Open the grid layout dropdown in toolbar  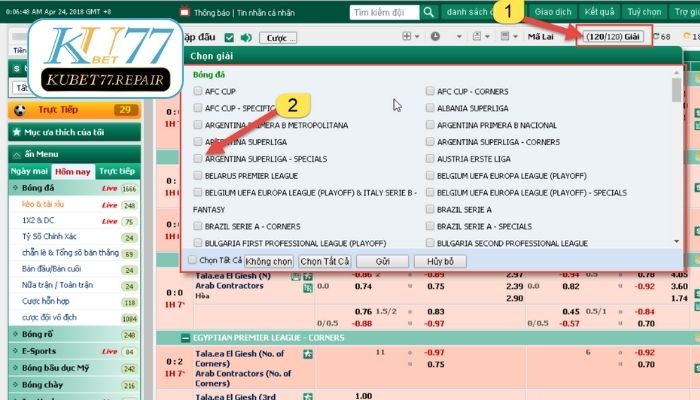click(x=411, y=37)
